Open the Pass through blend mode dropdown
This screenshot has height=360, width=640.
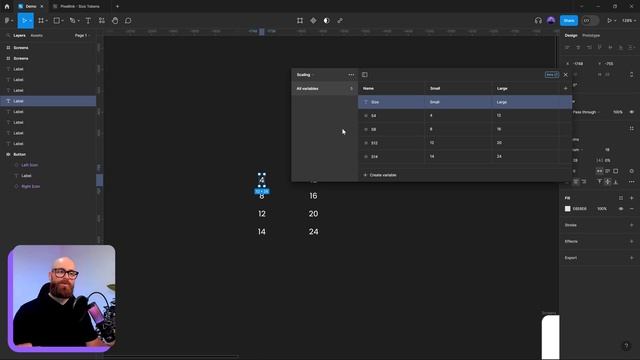click(586, 112)
